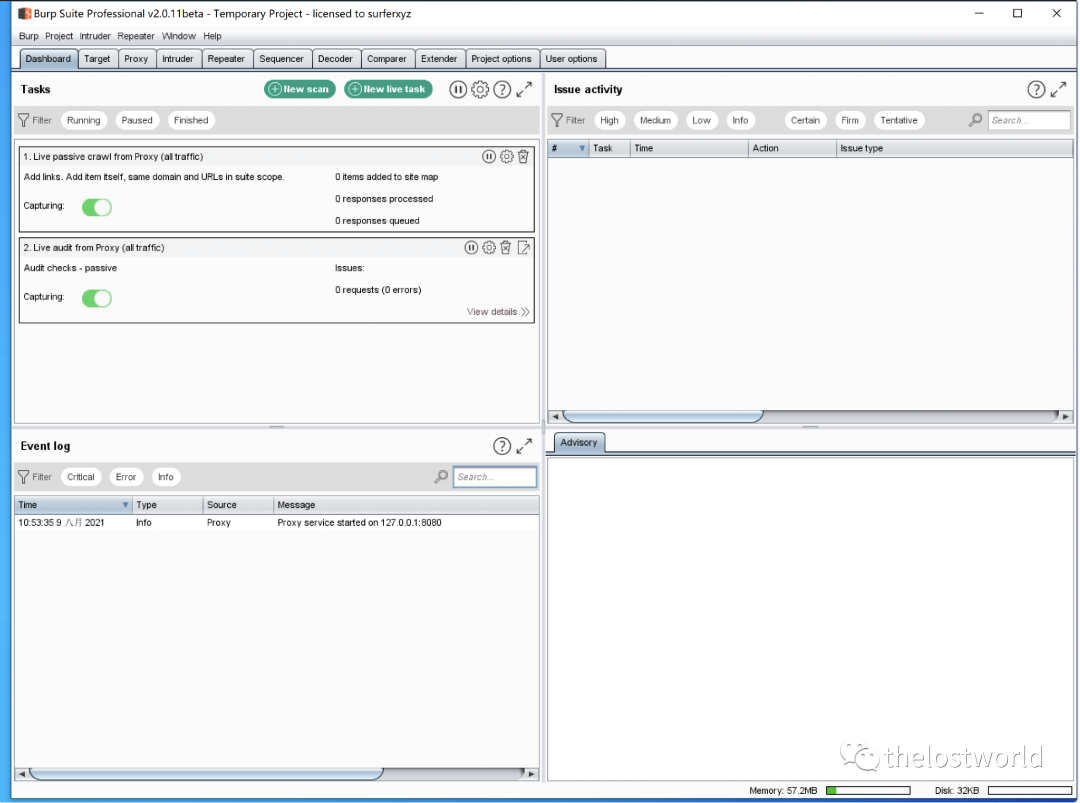Click the Issue activity search magnifier icon
1080x803 pixels.
pyautogui.click(x=975, y=120)
